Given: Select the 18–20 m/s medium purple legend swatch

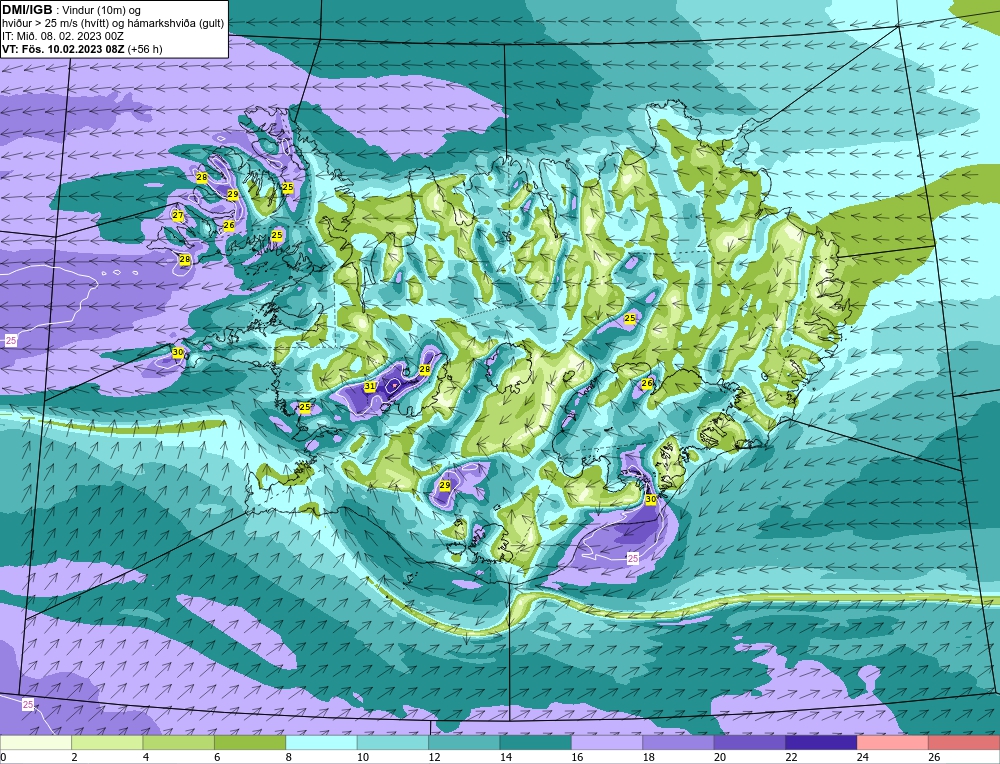Looking at the screenshot, I should (x=679, y=742).
